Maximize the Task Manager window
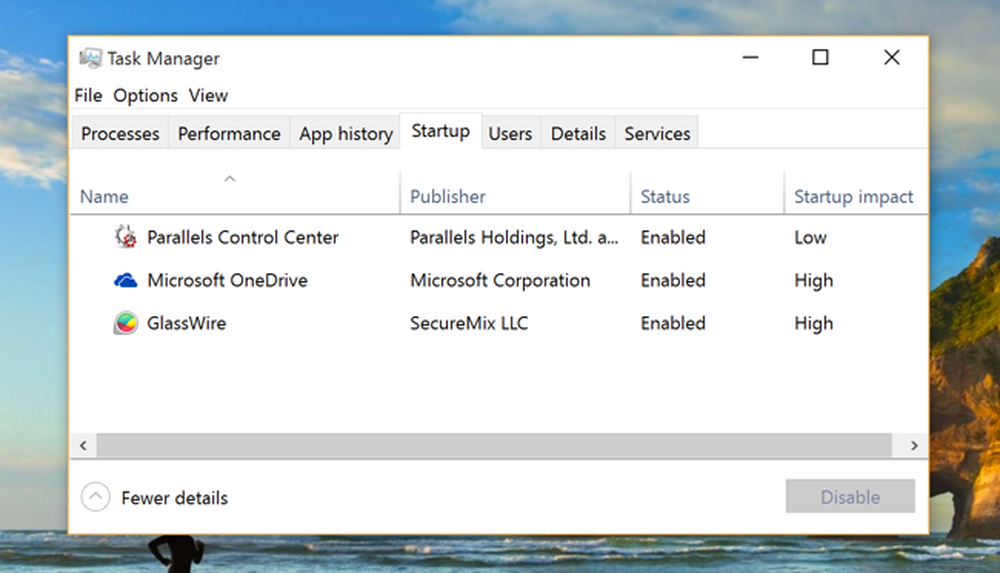 click(820, 57)
